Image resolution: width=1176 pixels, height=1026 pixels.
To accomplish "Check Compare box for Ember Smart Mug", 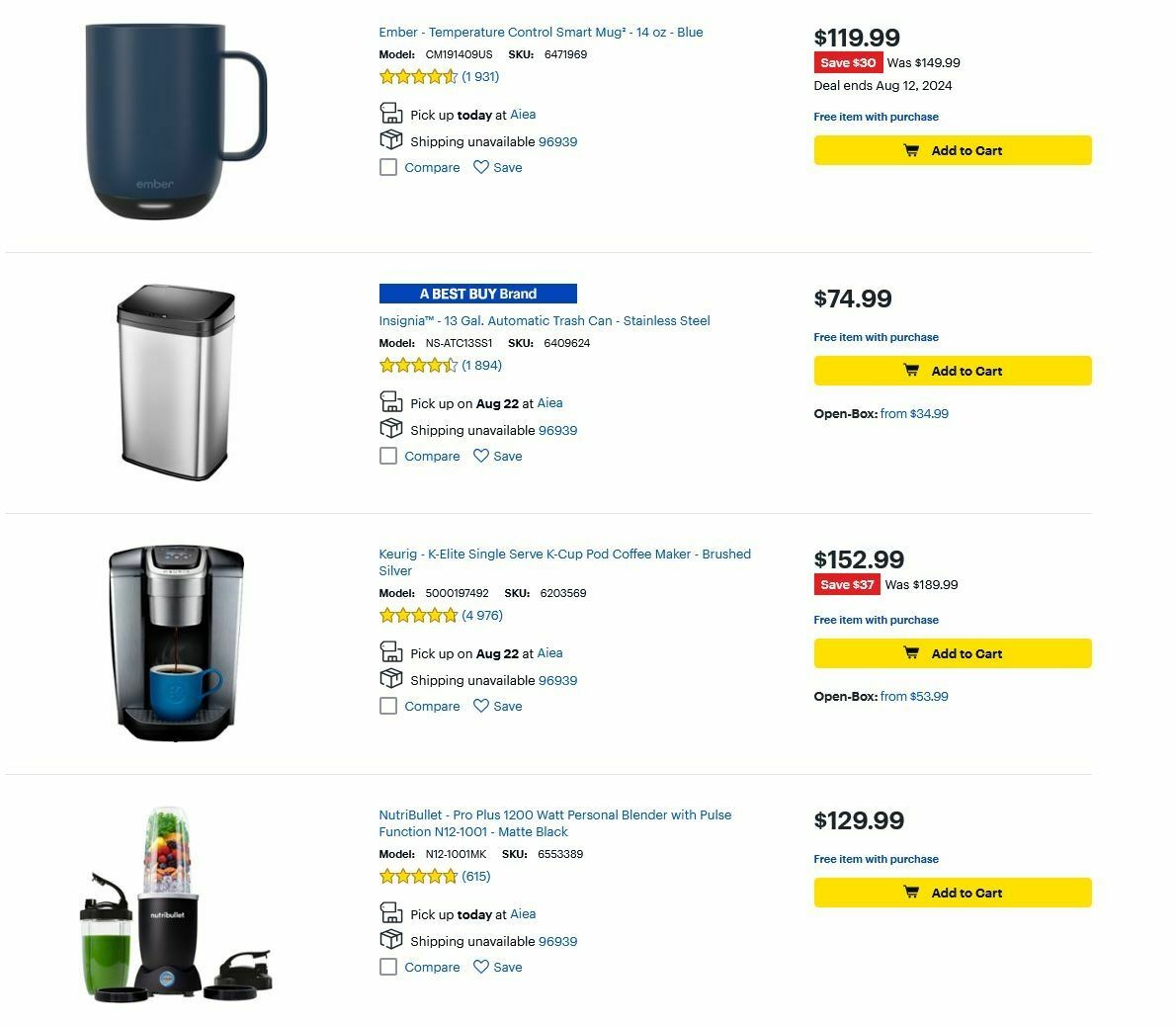I will pos(388,167).
